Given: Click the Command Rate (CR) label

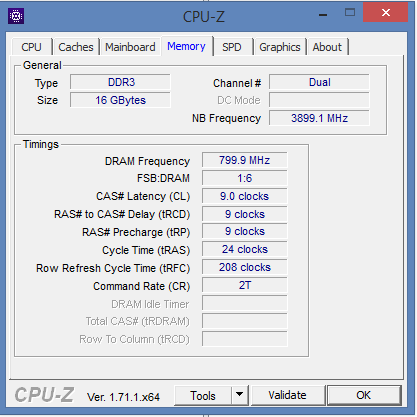Looking at the screenshot, I should (x=142, y=286).
